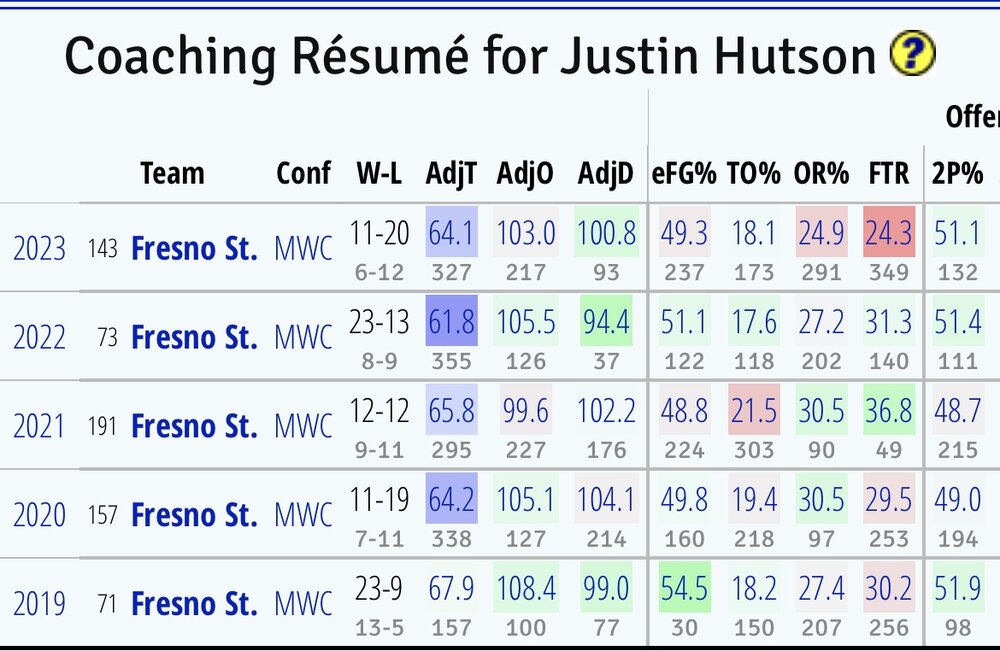Screen dimensions: 1000x651
Task: Click the OR% column header
Action: click(x=821, y=174)
